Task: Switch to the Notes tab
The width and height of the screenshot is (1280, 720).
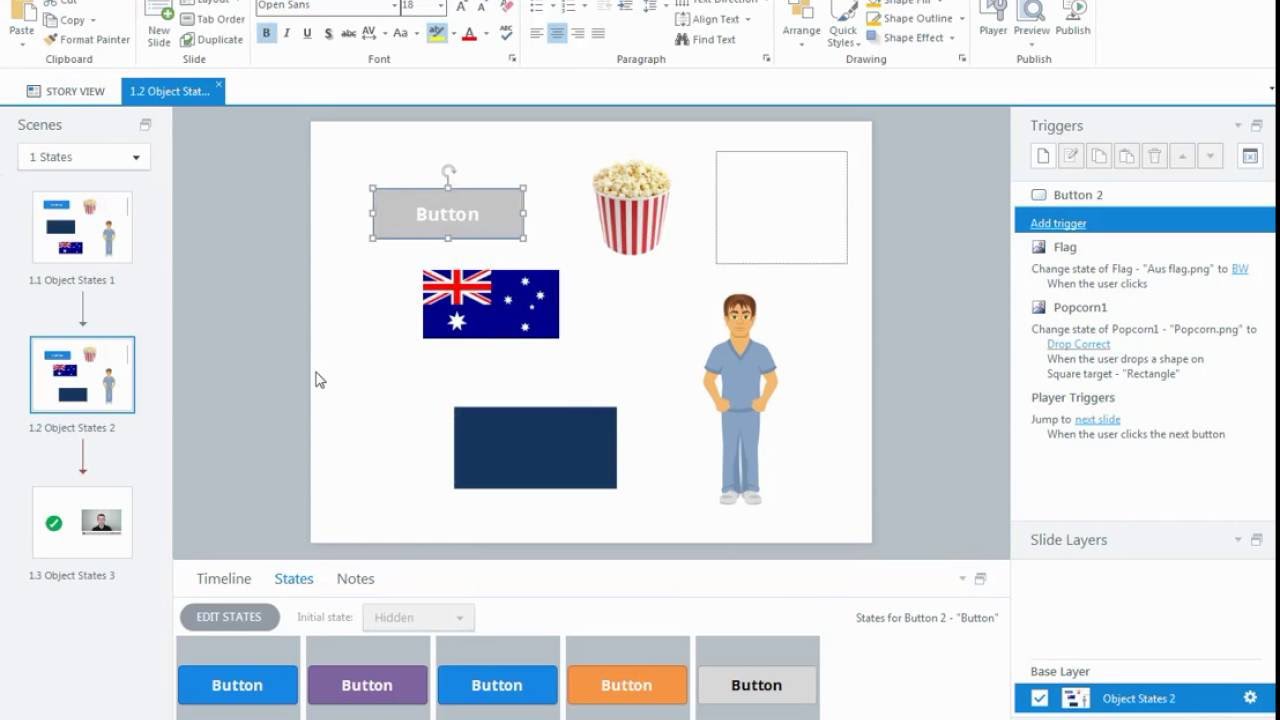Action: (x=355, y=579)
